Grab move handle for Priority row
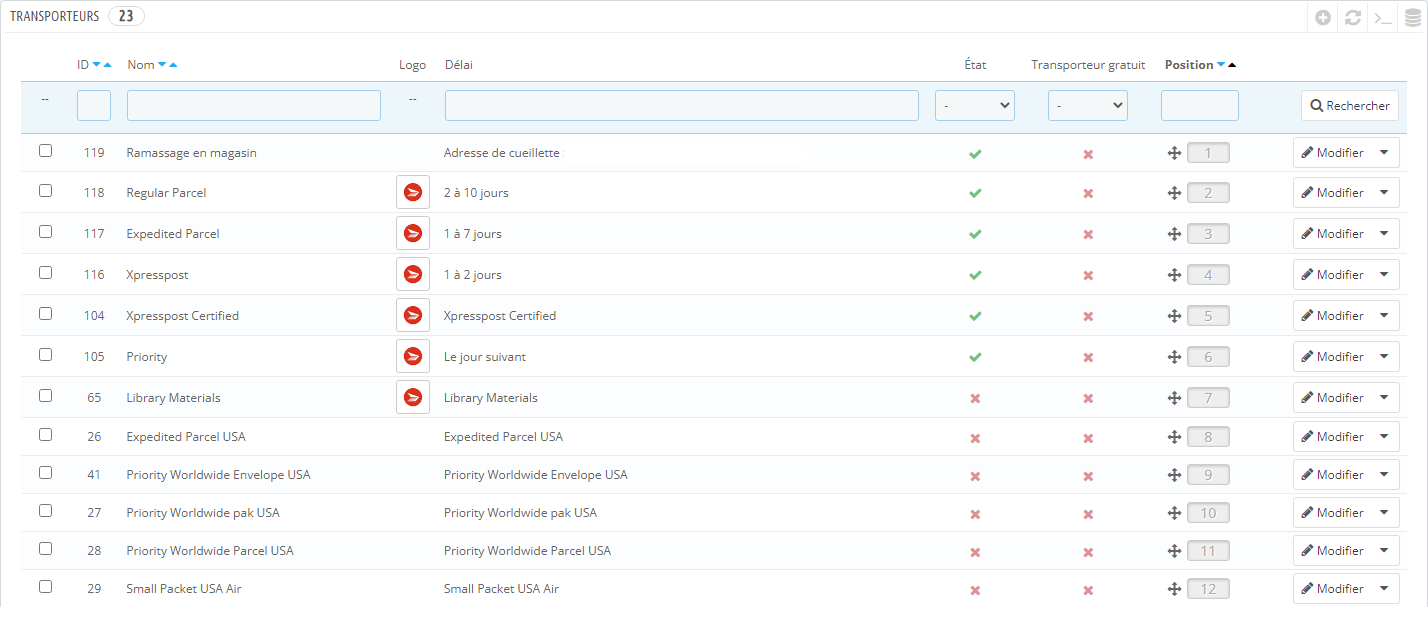 click(1174, 357)
